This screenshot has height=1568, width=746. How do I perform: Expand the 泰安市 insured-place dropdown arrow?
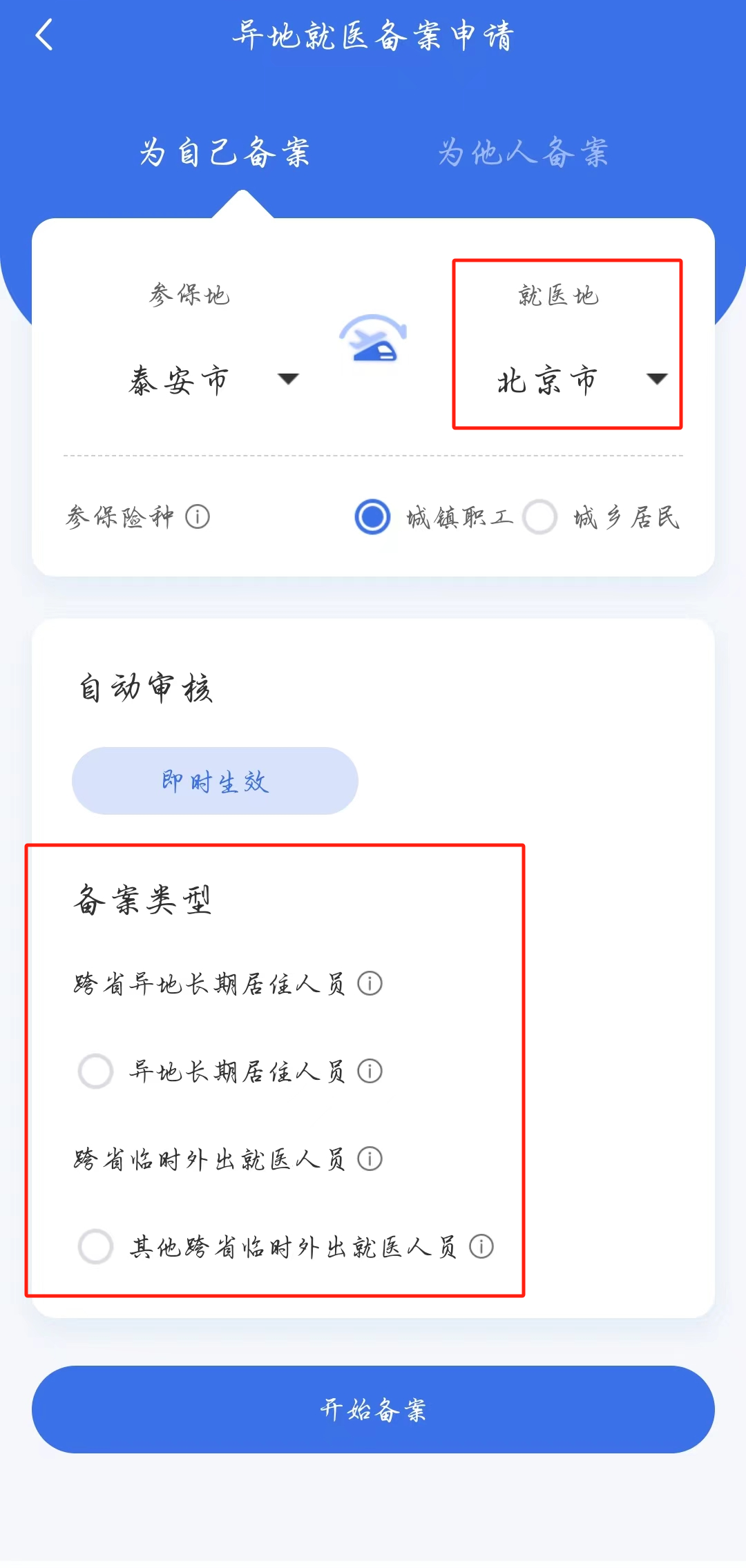tap(288, 378)
